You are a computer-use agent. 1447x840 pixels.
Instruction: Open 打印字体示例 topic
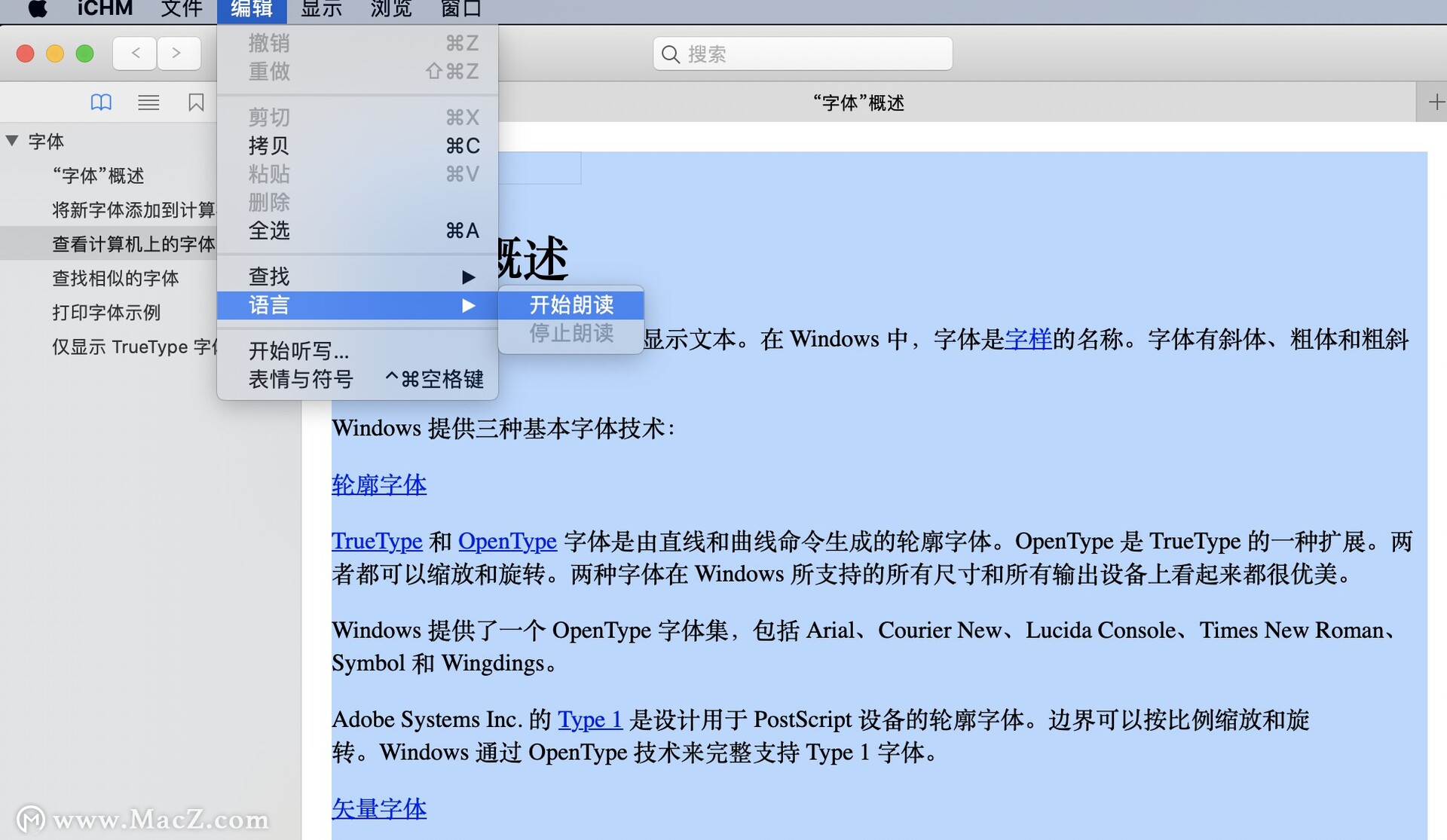pyautogui.click(x=106, y=312)
